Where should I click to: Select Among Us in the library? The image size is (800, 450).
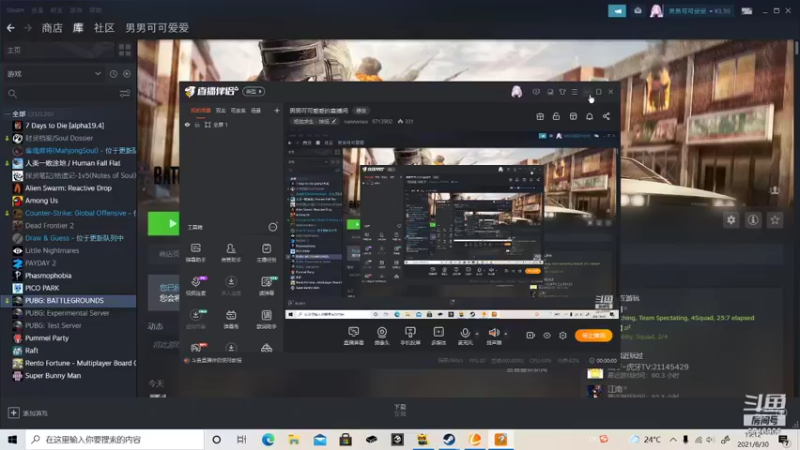coord(41,201)
